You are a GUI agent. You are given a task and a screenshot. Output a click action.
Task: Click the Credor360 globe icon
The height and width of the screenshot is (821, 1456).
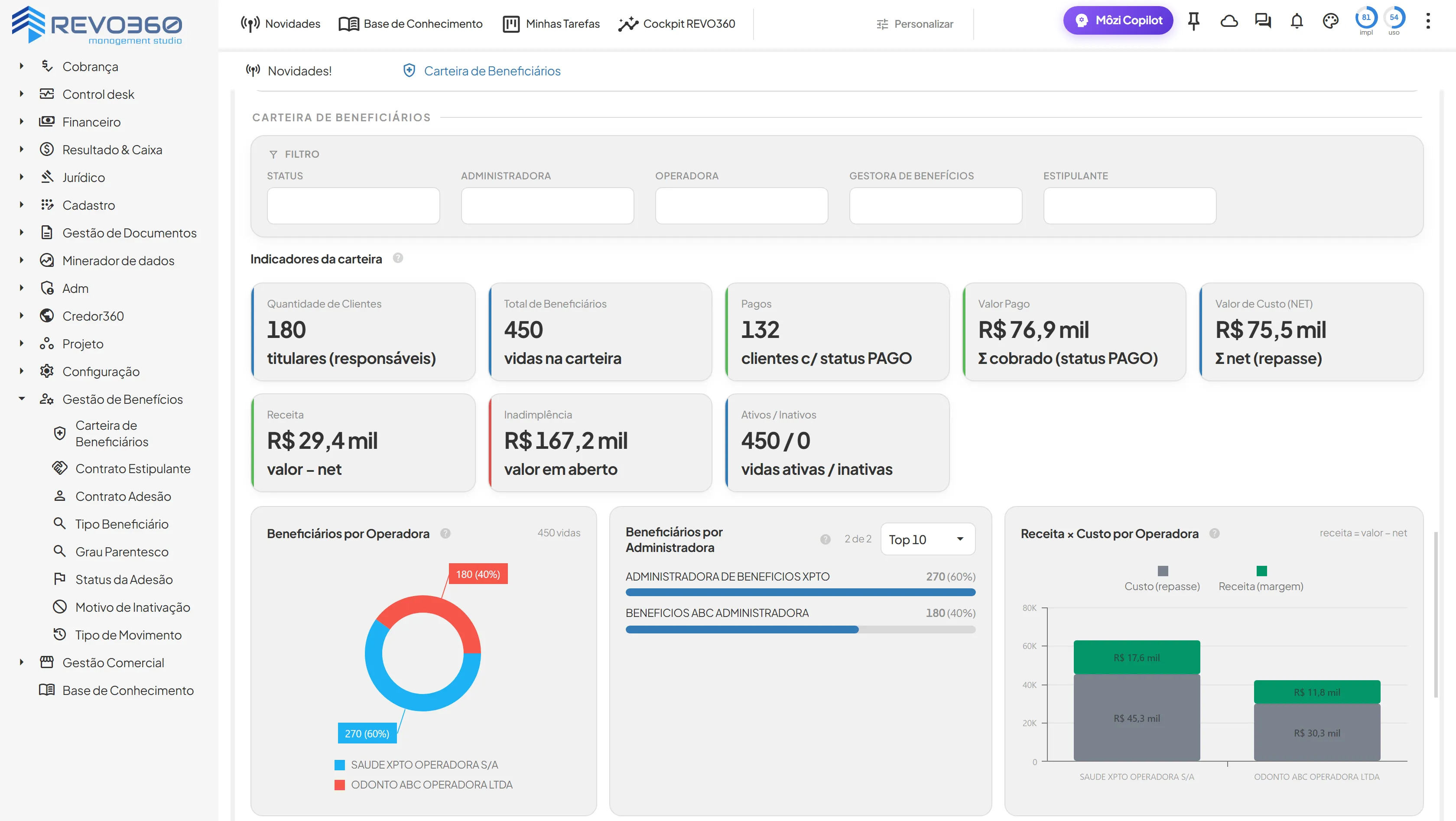47,316
